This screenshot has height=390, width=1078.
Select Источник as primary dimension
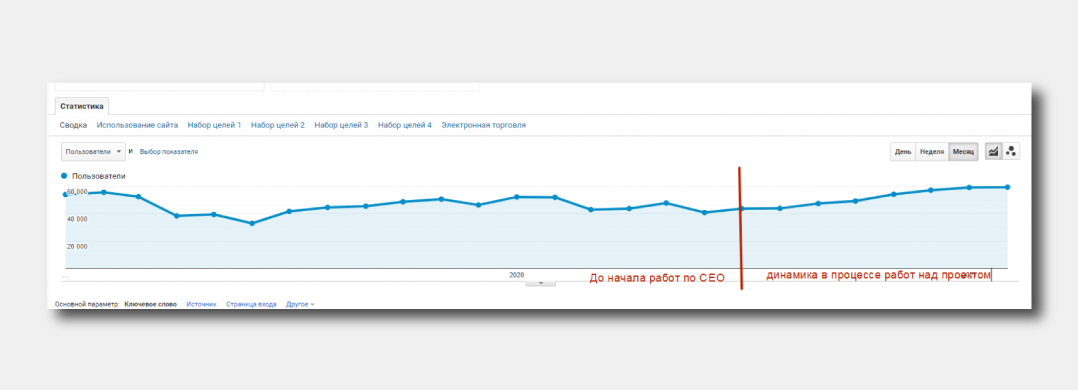(201, 304)
